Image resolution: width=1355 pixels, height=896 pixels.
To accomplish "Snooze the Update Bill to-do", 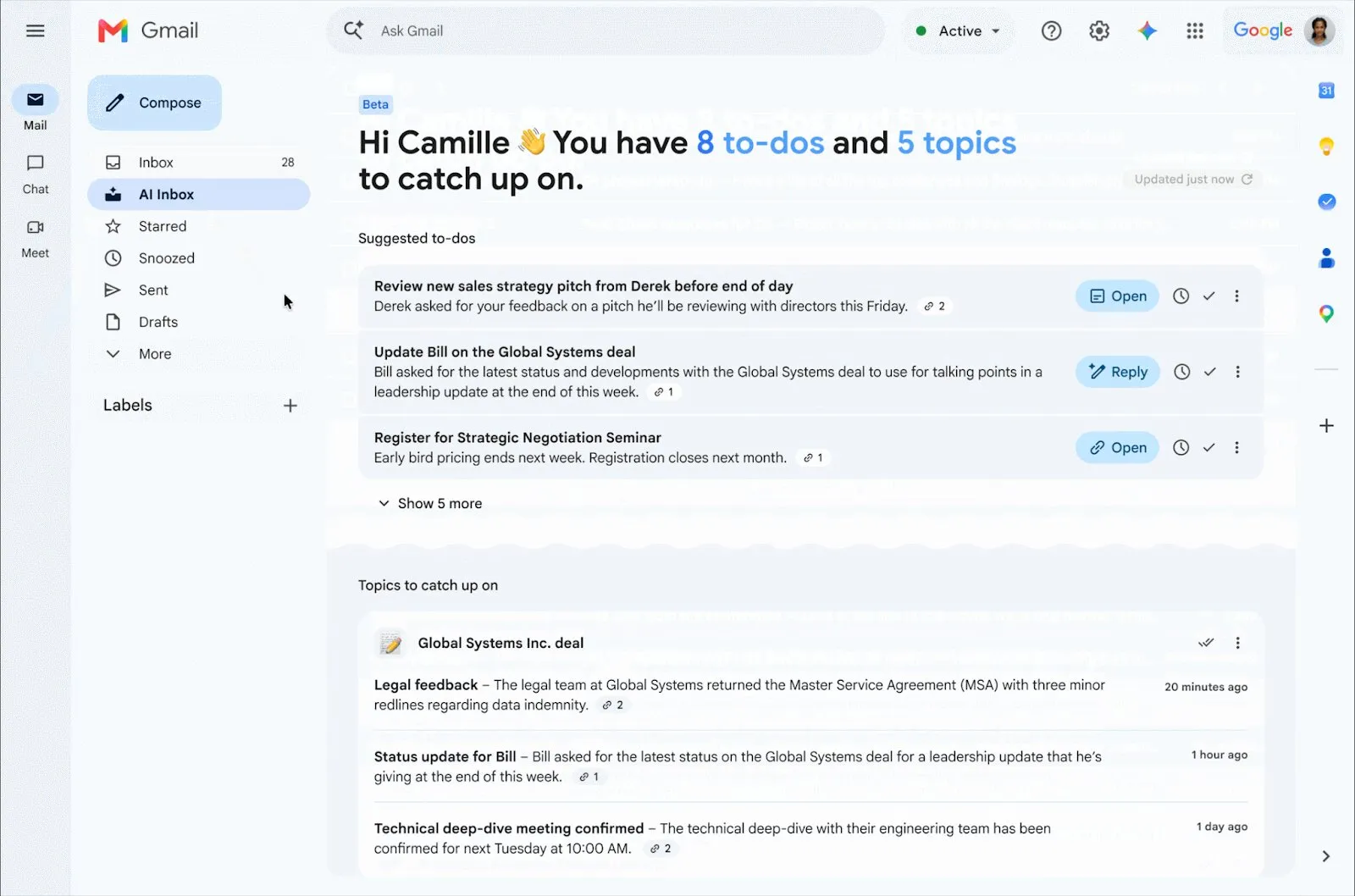I will (1181, 372).
